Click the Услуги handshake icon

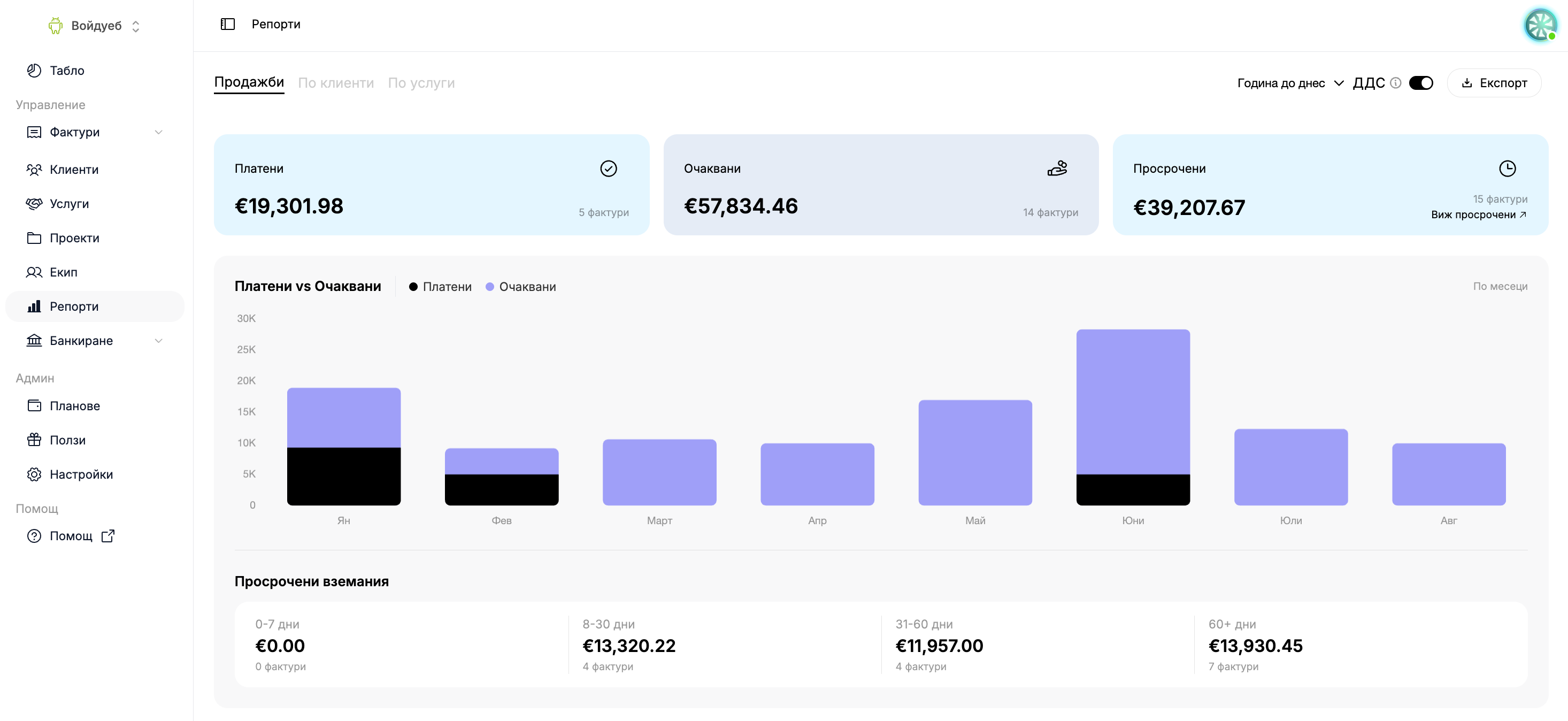point(34,203)
